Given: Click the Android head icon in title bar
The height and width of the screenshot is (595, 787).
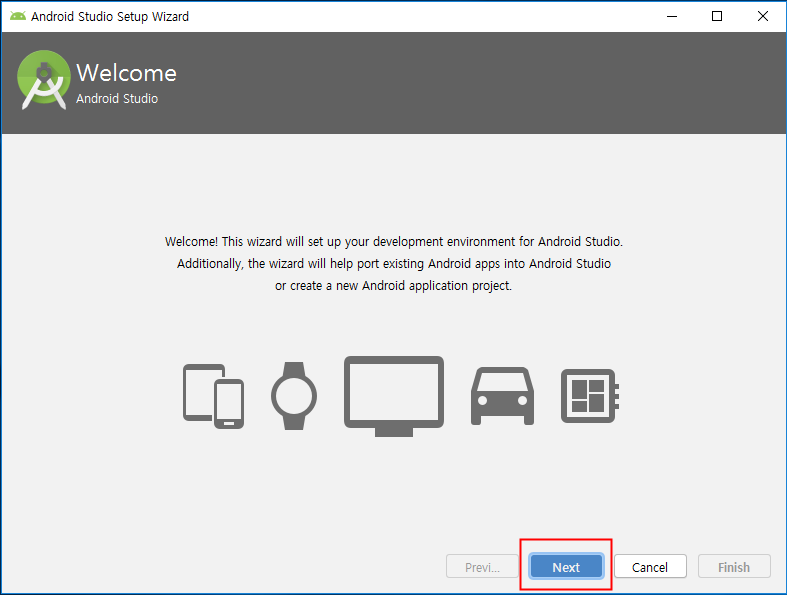Looking at the screenshot, I should (x=18, y=16).
